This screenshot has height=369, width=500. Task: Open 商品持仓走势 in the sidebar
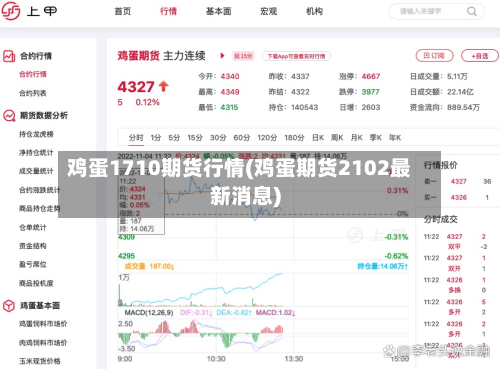click(x=39, y=209)
